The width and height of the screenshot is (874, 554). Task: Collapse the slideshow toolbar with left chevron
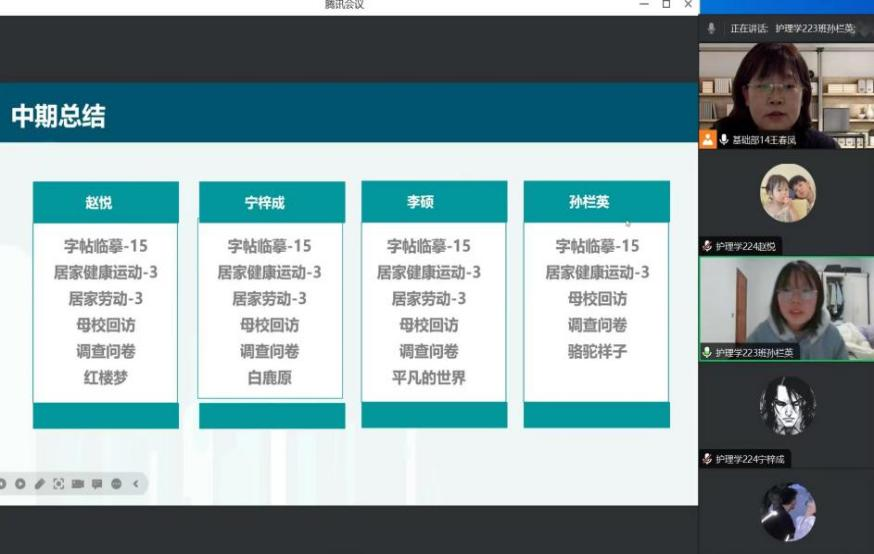point(136,484)
